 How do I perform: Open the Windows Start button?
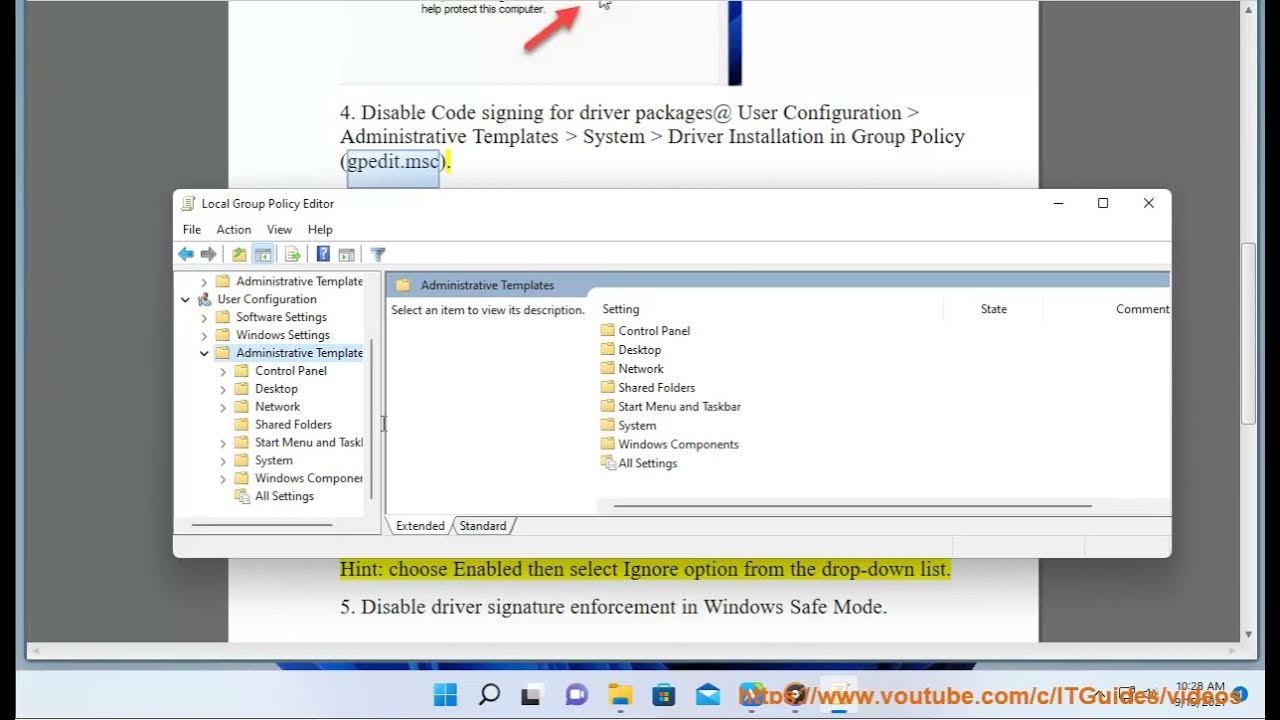(x=445, y=694)
